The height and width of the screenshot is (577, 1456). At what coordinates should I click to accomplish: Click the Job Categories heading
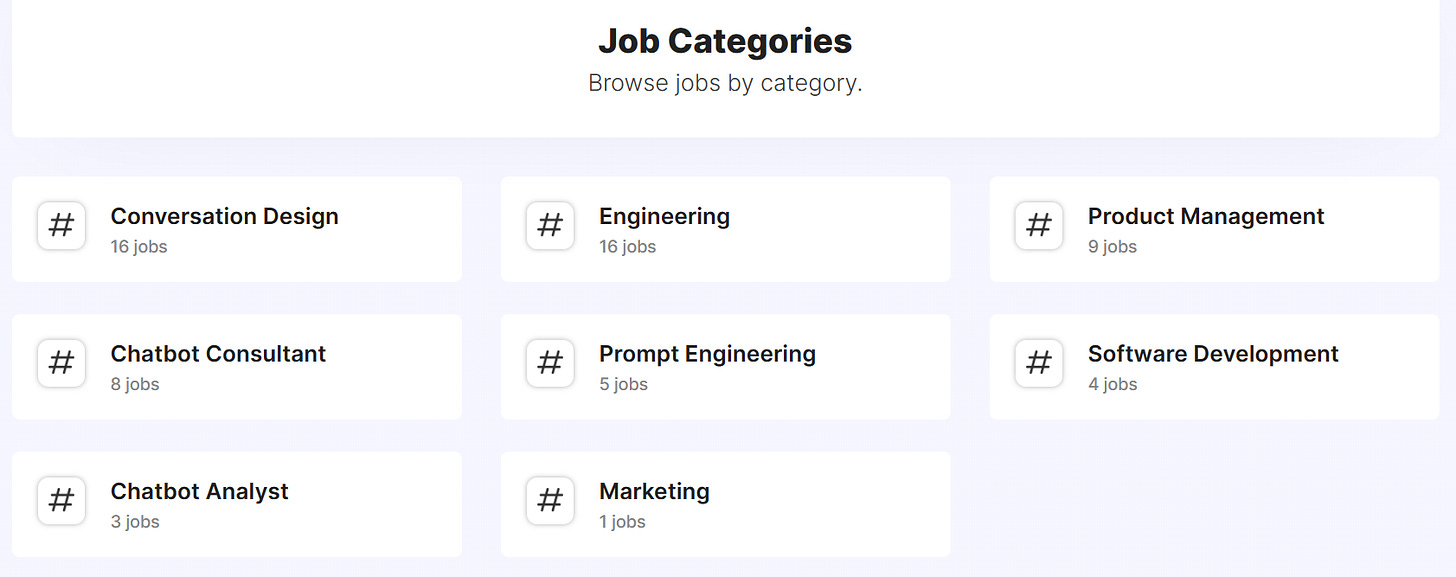(x=725, y=41)
